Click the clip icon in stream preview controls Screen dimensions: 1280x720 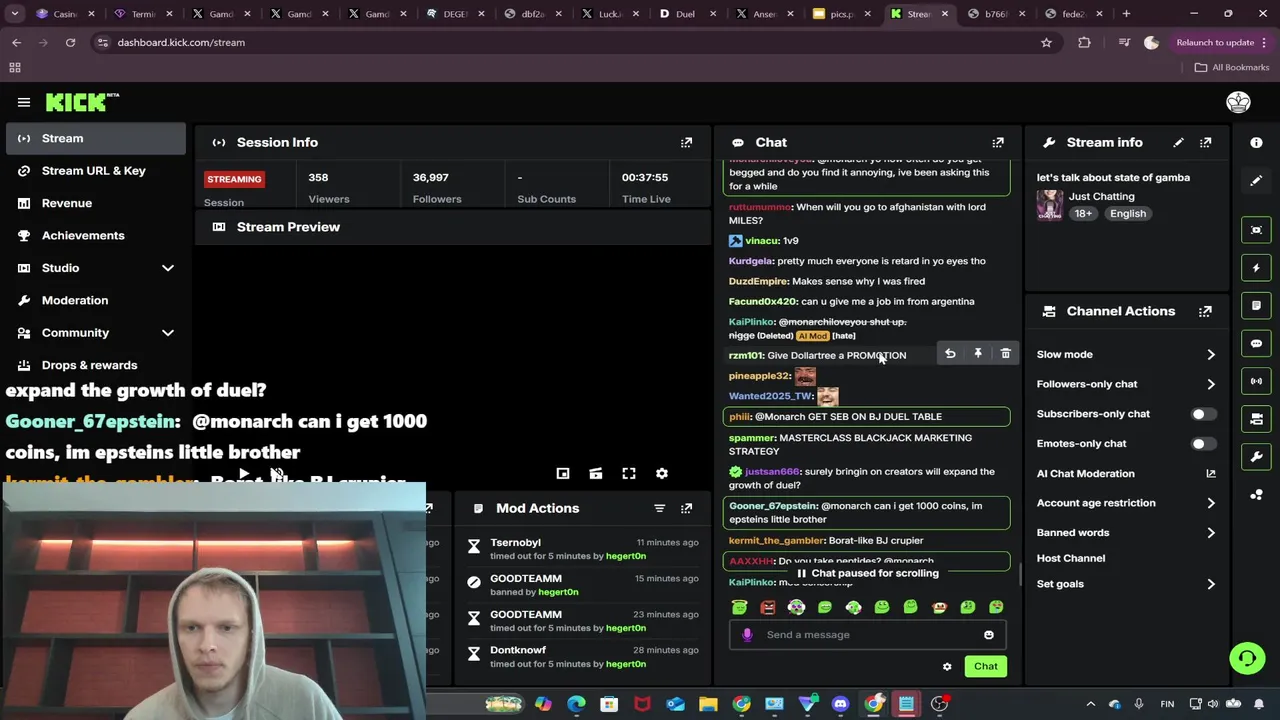(x=595, y=474)
